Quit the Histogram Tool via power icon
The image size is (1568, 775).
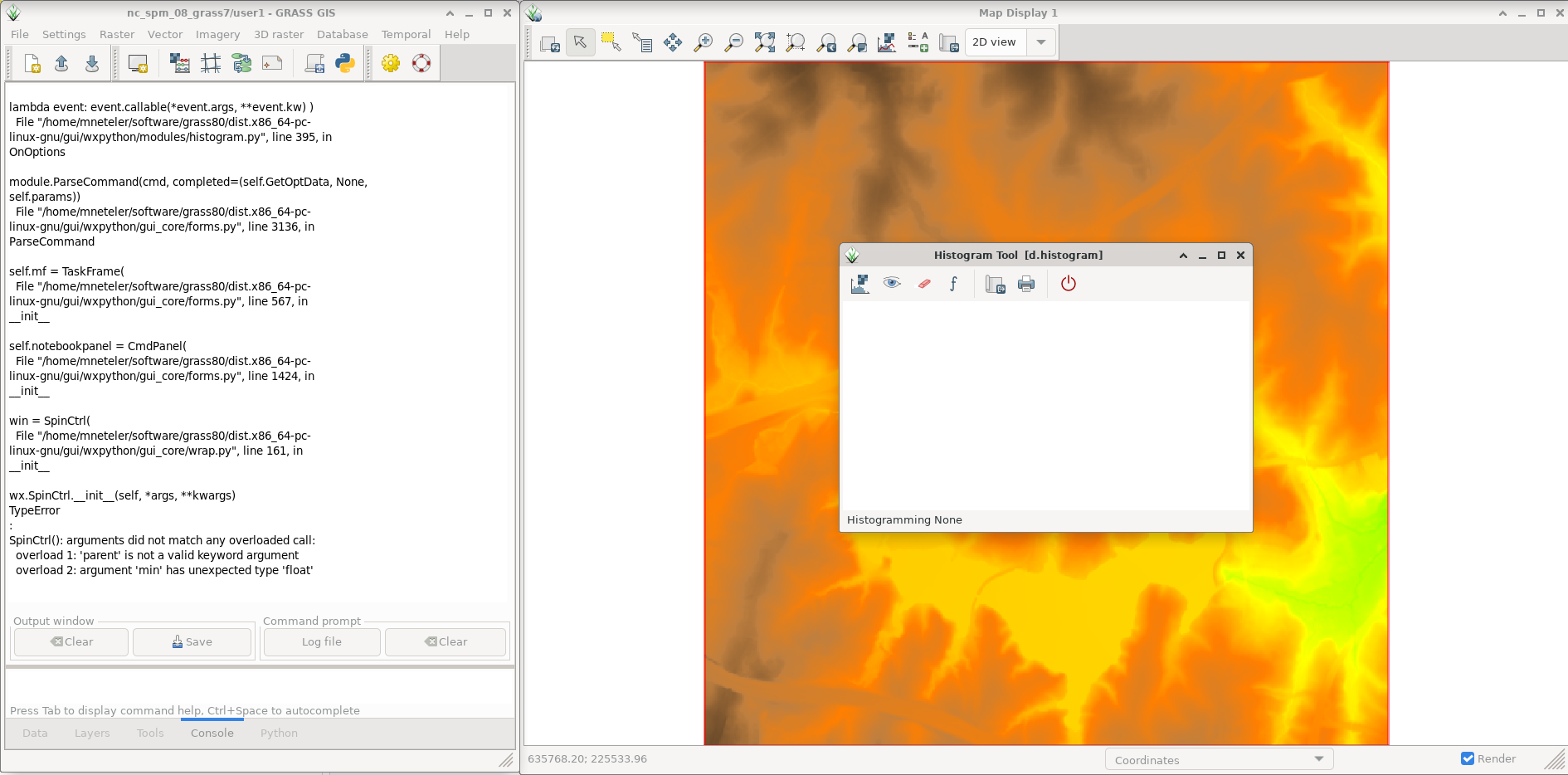1069,284
